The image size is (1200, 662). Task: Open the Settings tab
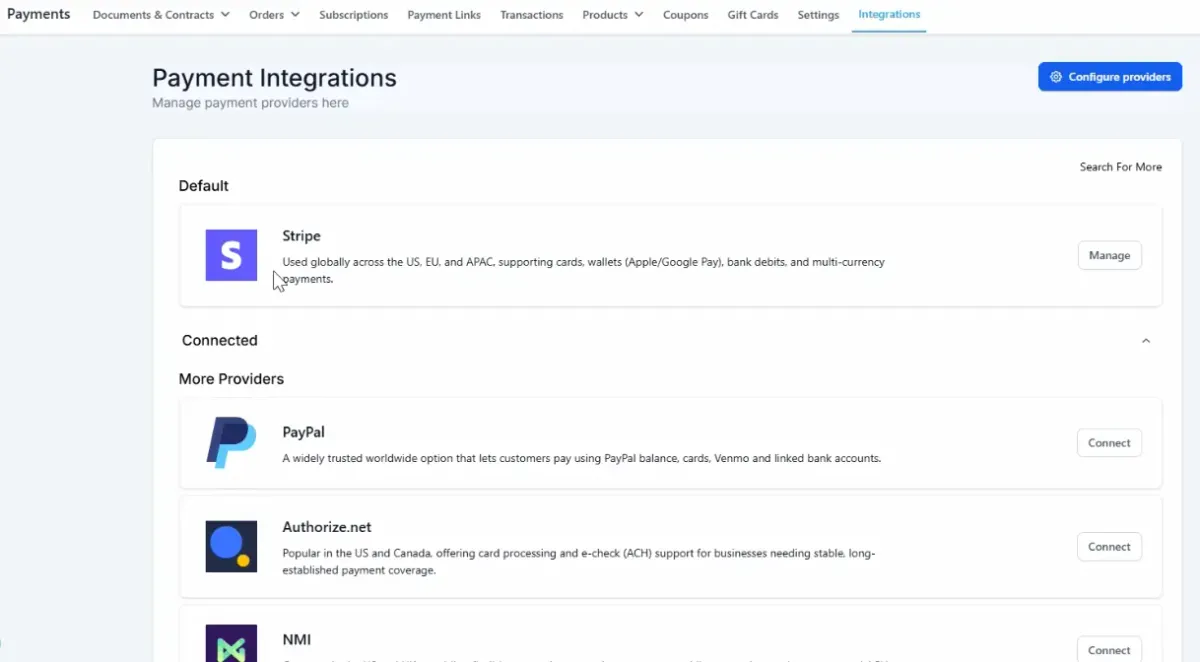pyautogui.click(x=818, y=15)
